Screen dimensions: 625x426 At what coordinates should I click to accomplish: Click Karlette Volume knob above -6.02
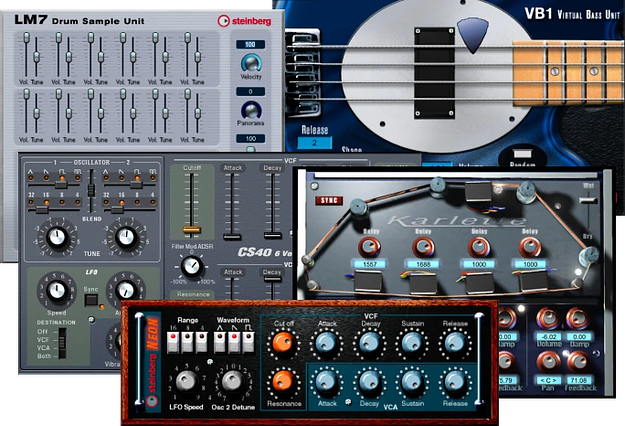tap(548, 319)
